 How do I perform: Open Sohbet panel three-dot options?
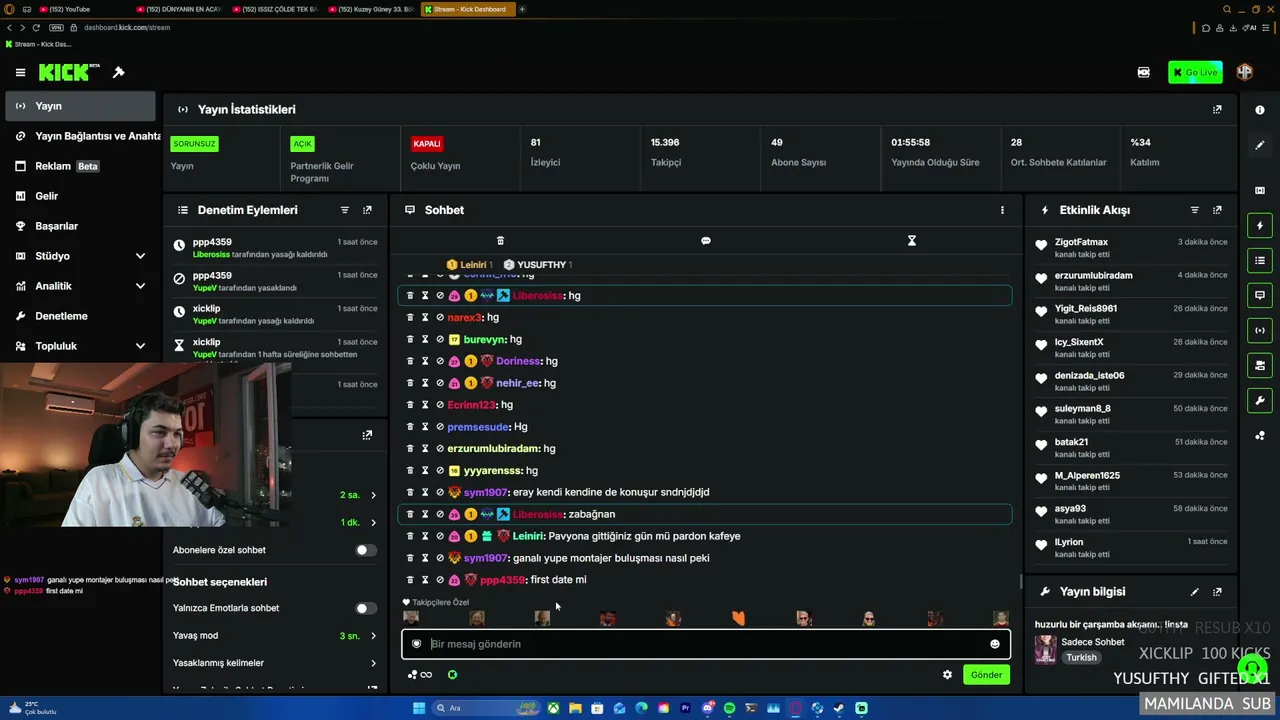click(1002, 210)
